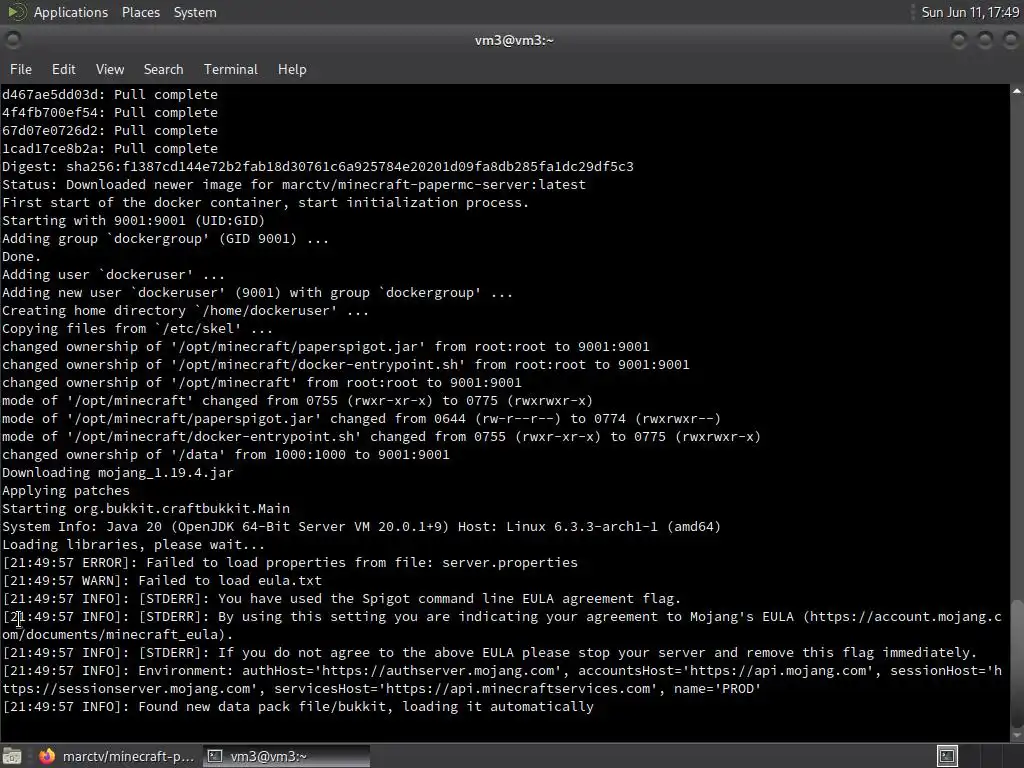Image resolution: width=1024 pixels, height=768 pixels.
Task: Click the 'Adding user `dockeruser' ...' line
Action: pos(114,274)
